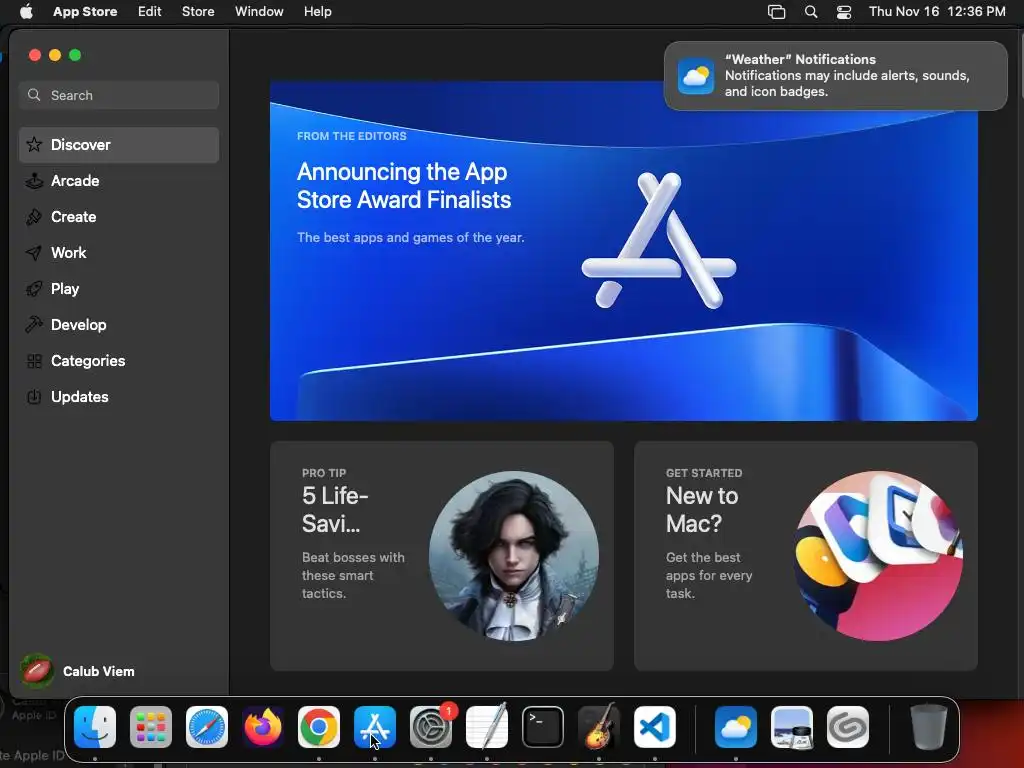Launch Safari from the Dock
The height and width of the screenshot is (768, 1024).
(207, 727)
